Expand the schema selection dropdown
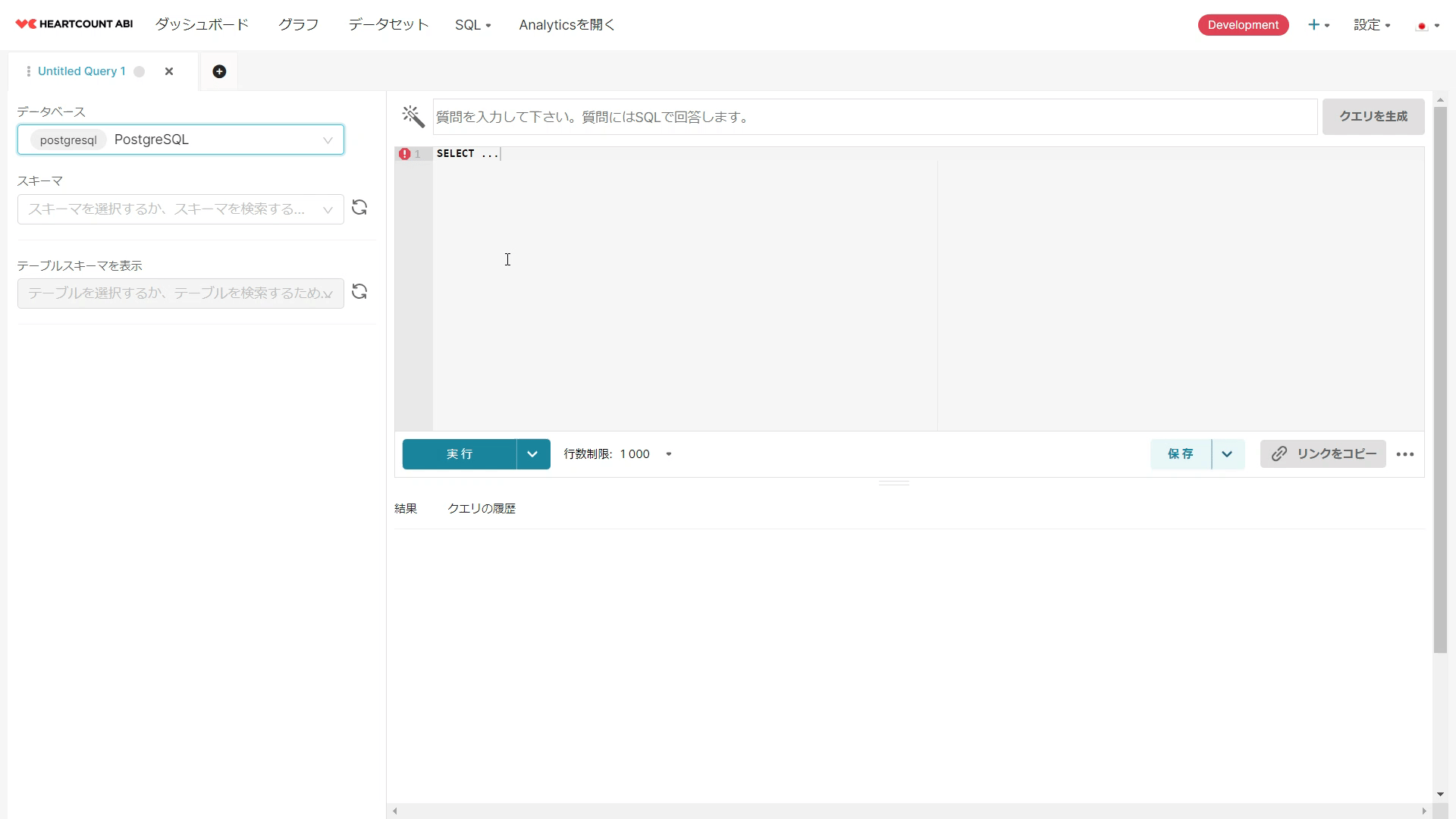Viewport: 1456px width, 819px height. pyautogui.click(x=180, y=209)
